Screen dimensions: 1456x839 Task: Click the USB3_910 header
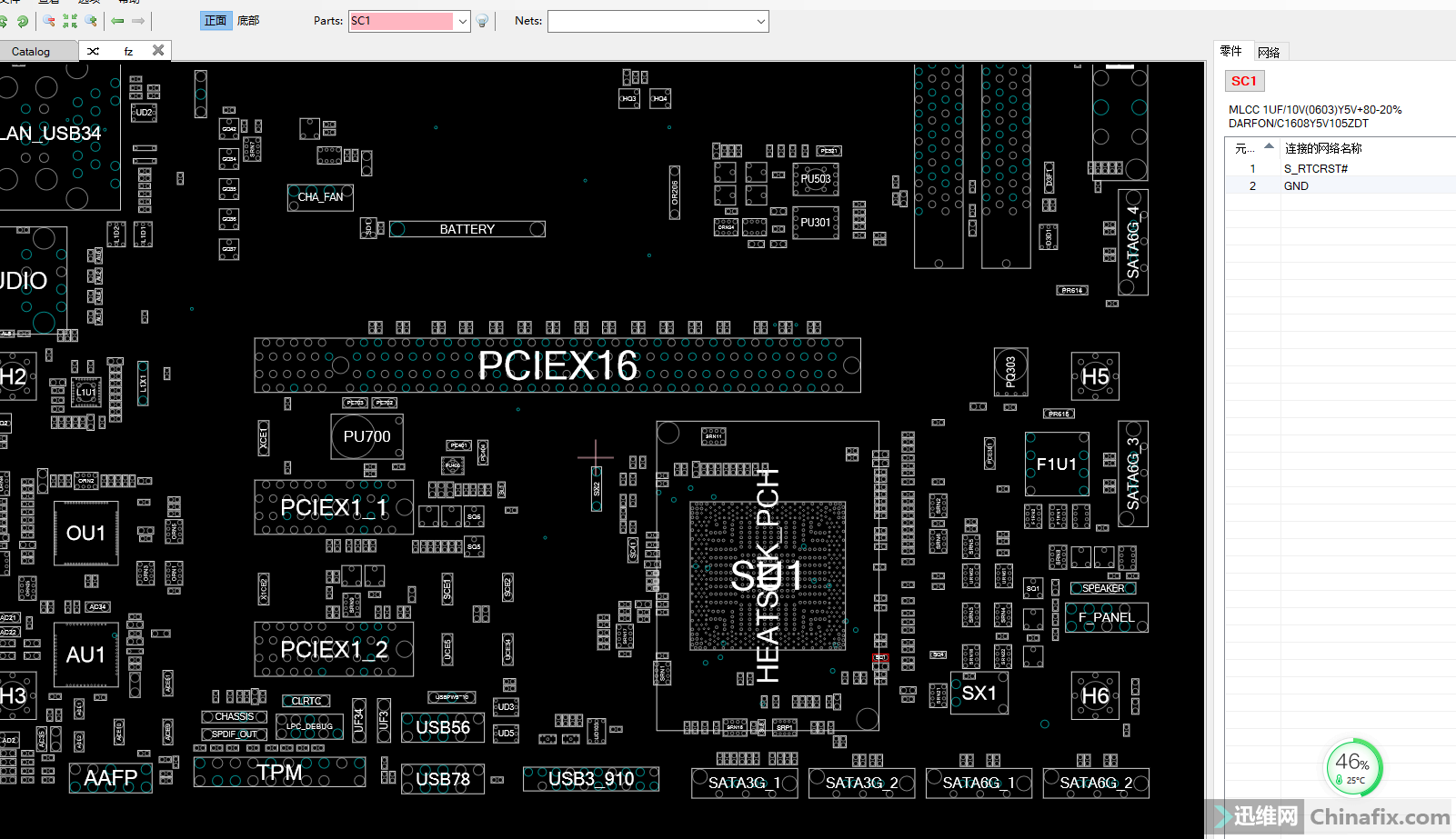click(x=591, y=779)
